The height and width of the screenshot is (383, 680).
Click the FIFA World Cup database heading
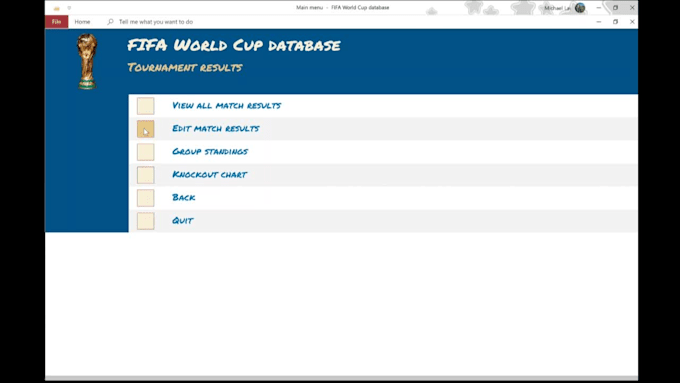tap(234, 45)
